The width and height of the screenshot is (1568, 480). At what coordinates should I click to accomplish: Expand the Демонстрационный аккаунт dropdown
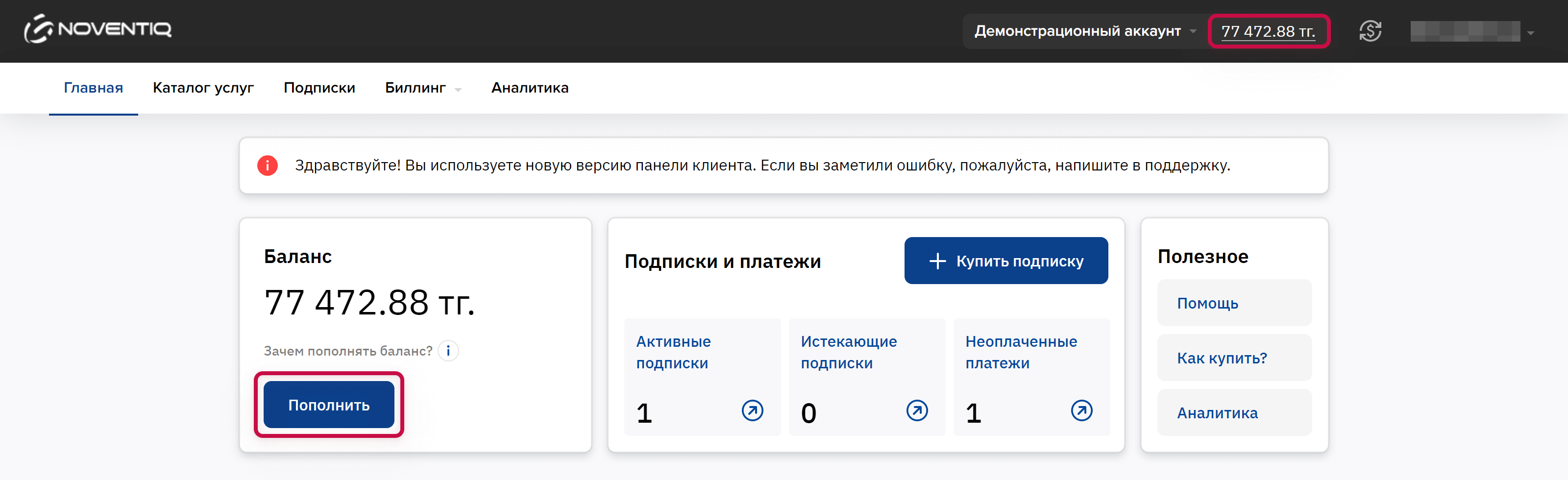click(x=1083, y=31)
